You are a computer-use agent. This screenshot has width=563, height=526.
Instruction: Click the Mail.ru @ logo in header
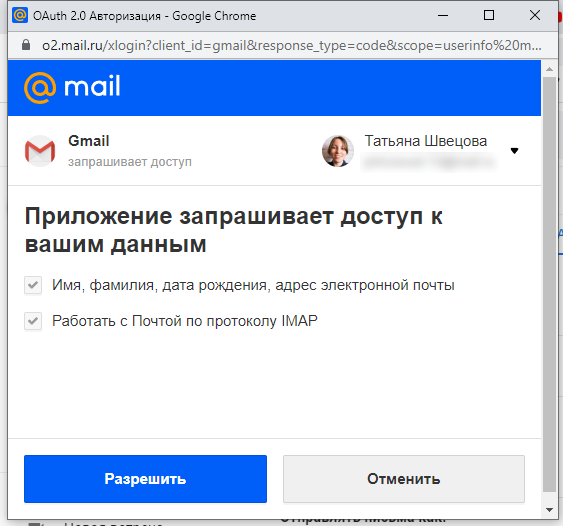tap(40, 88)
